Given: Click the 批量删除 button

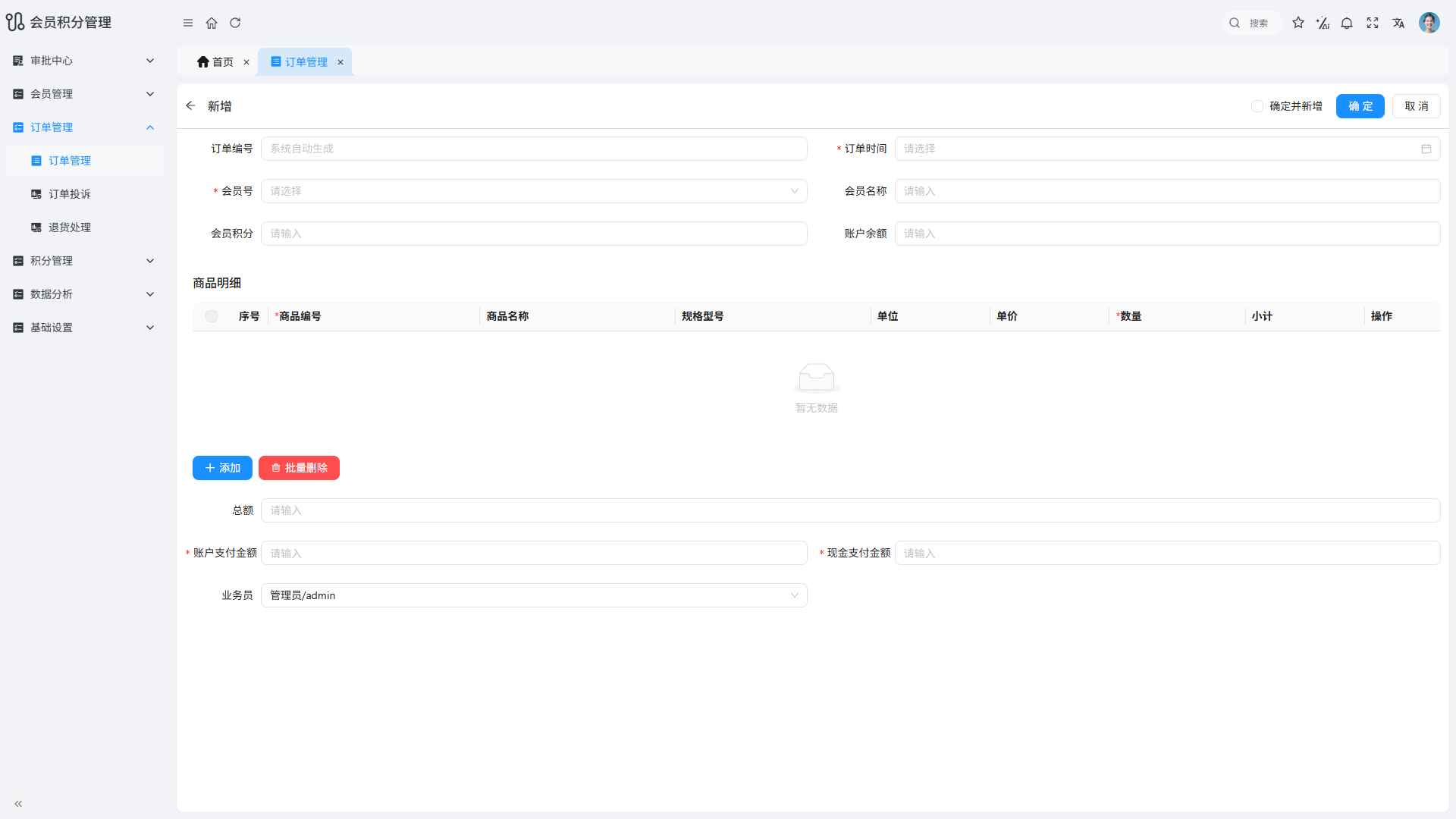Looking at the screenshot, I should (x=299, y=468).
